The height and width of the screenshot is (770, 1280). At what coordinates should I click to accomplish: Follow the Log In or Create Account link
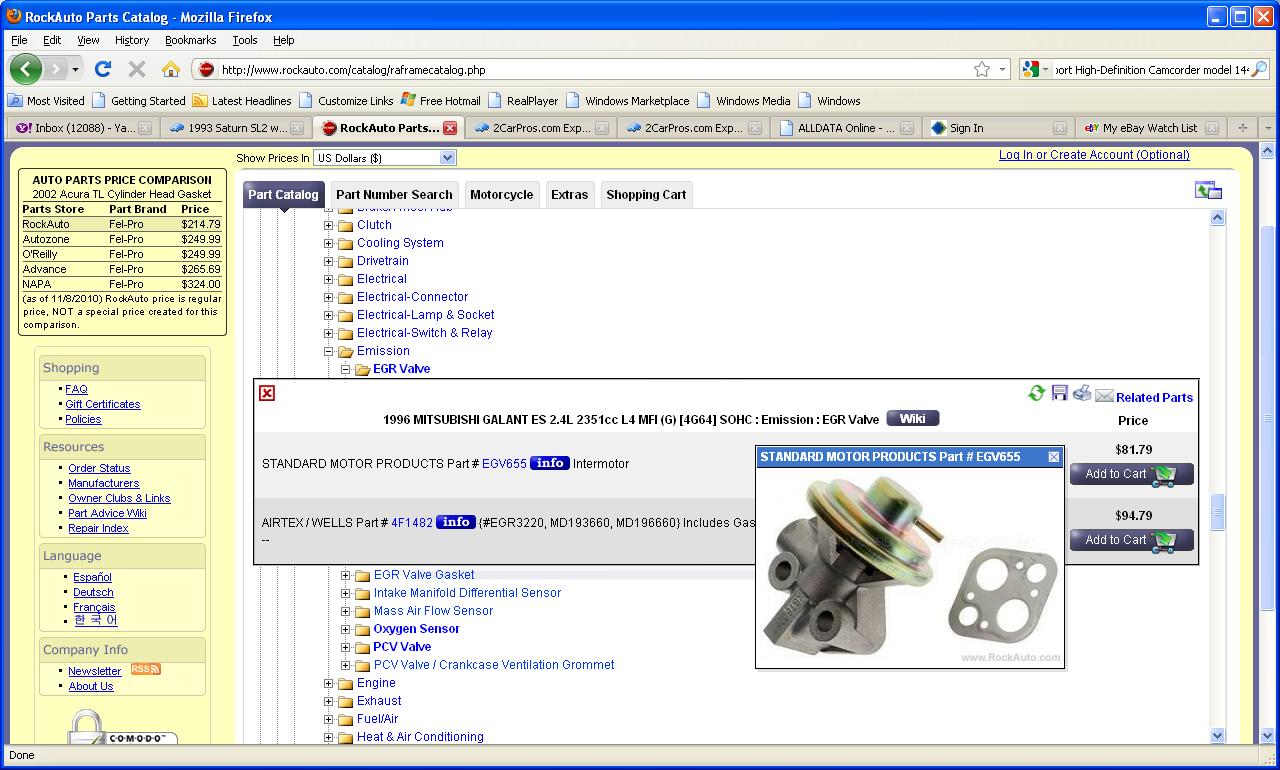[x=1094, y=155]
